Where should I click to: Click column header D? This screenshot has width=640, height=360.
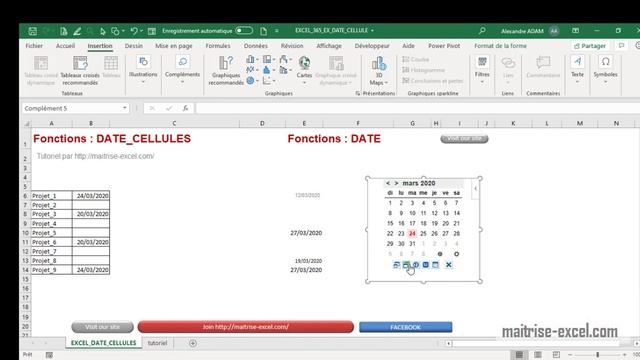(262, 123)
